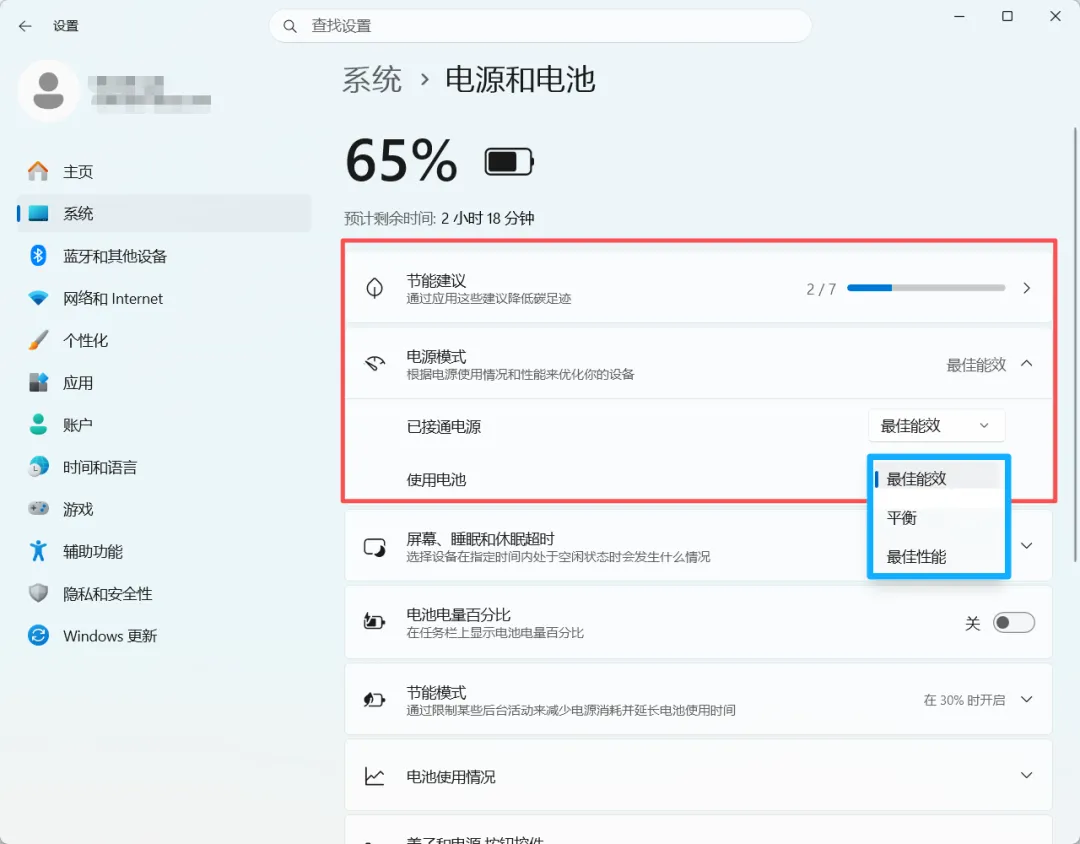Image resolution: width=1080 pixels, height=844 pixels.
Task: Click the Accounts person icon
Action: click(39, 424)
